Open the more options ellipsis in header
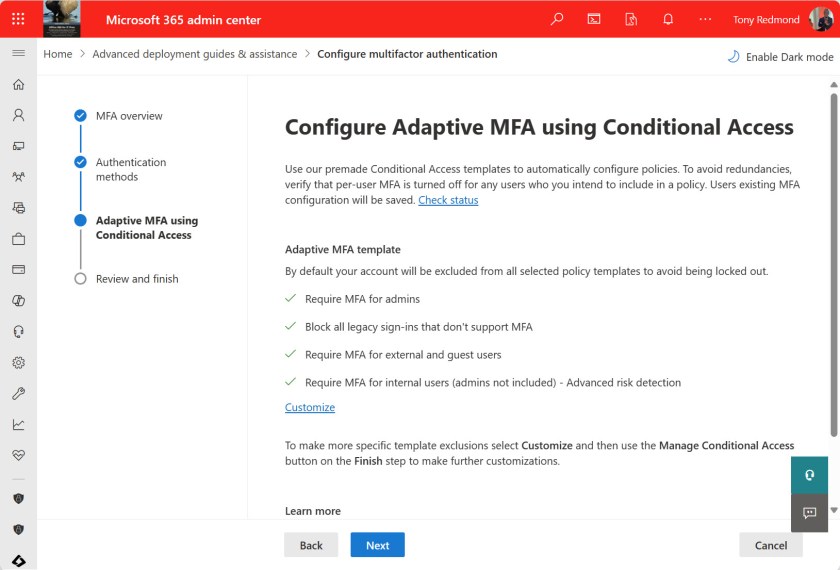The width and height of the screenshot is (840, 570). coord(705,19)
